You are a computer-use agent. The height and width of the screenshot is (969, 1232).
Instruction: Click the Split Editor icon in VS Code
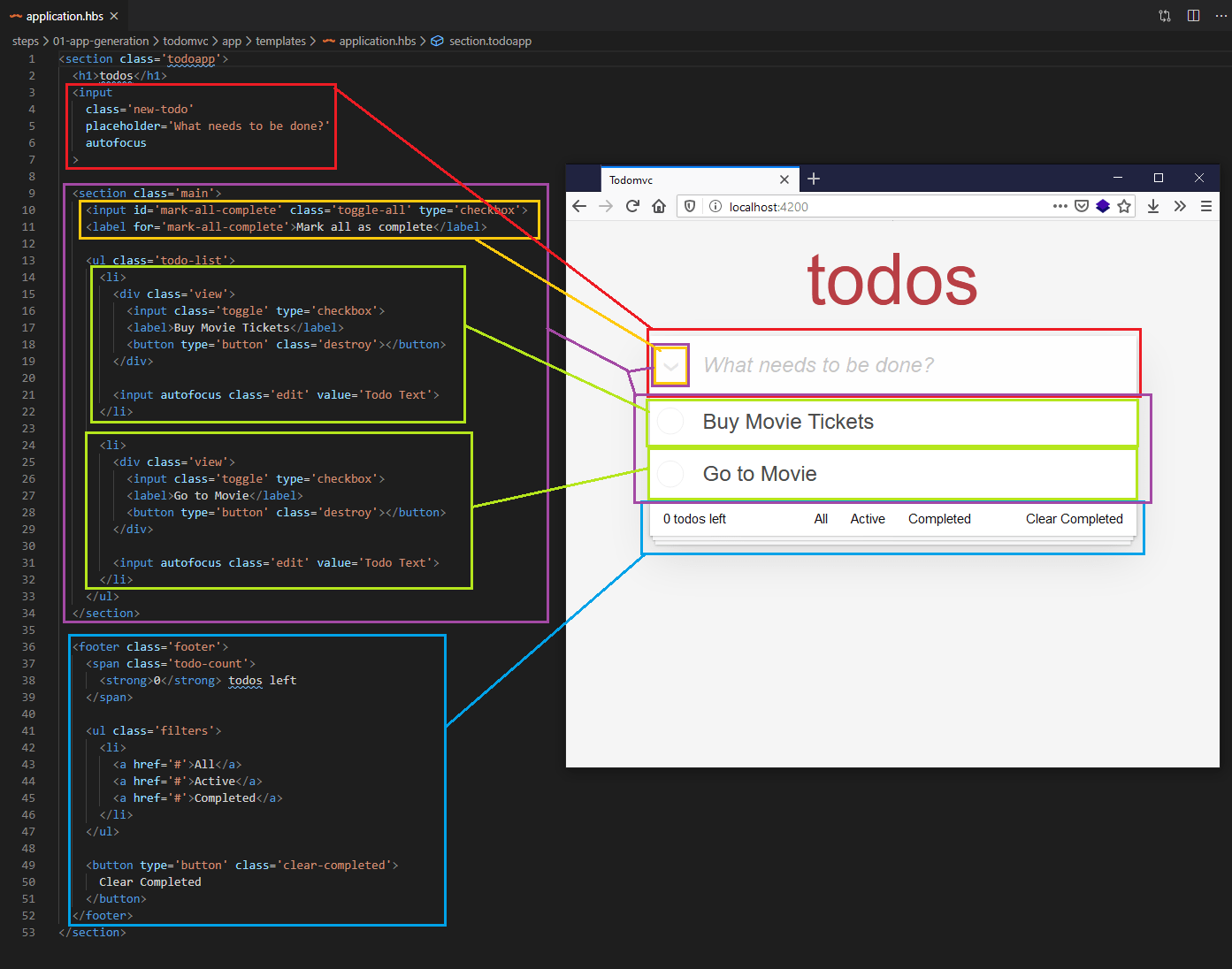click(x=1193, y=15)
